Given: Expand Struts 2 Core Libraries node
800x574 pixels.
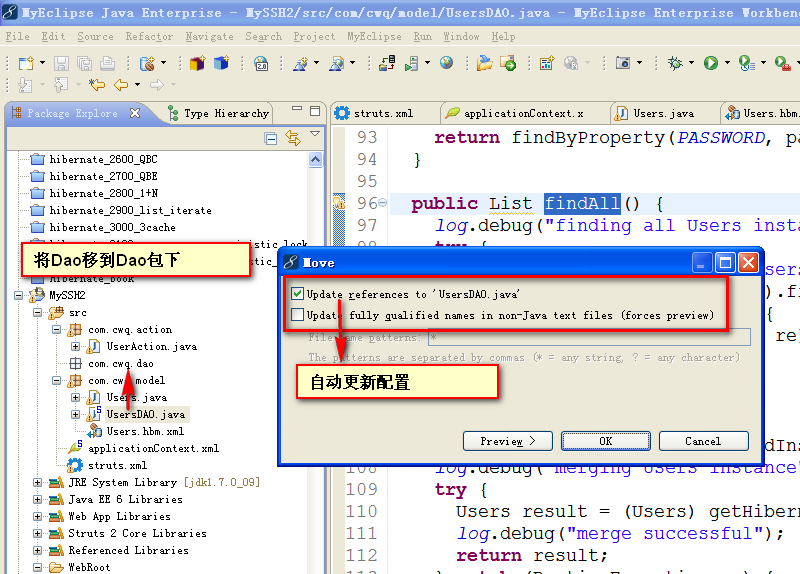Looking at the screenshot, I should pyautogui.click(x=38, y=534).
